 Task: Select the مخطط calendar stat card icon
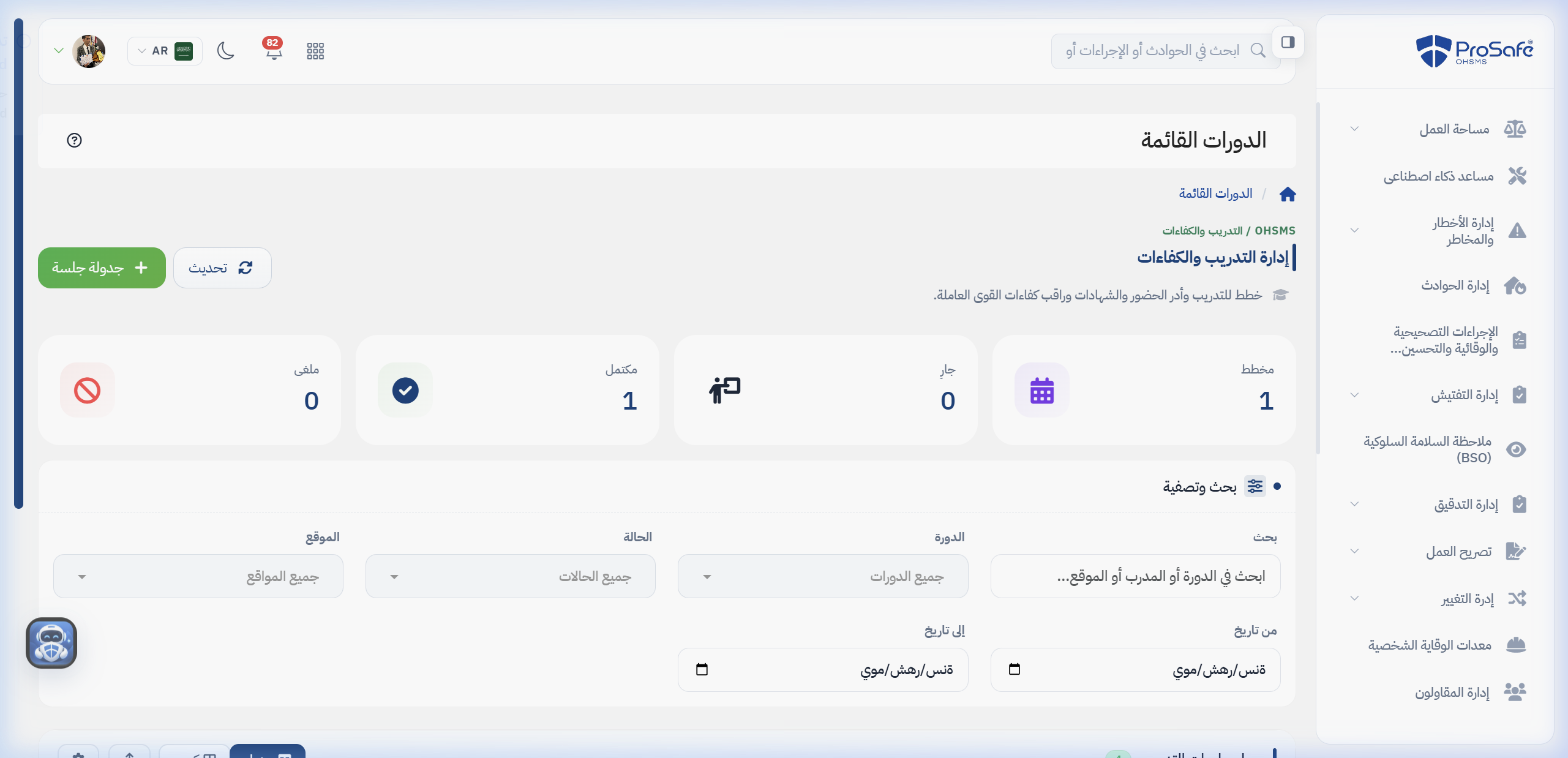[1041, 390]
